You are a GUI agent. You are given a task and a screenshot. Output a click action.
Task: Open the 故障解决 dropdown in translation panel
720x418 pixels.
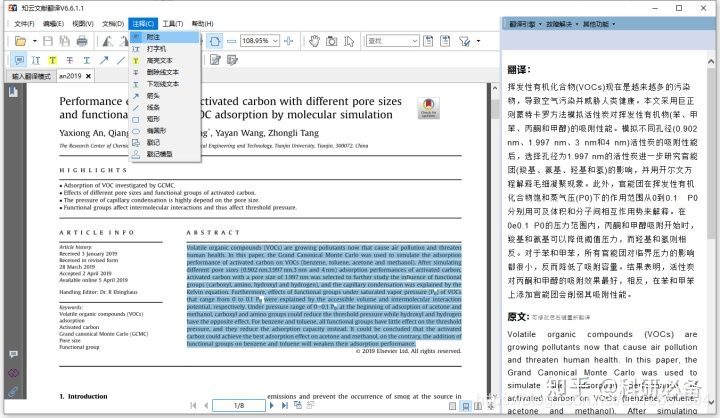[562, 24]
